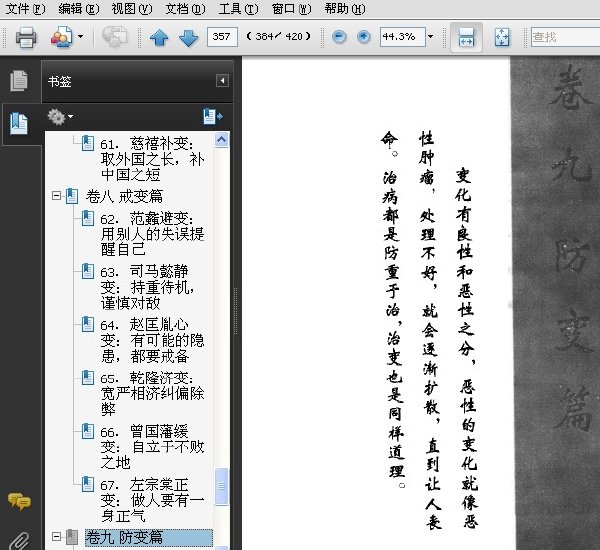This screenshot has width=600, height=550.
Task: Open bookmark 61. 慈禧补变
Action: [x=152, y=159]
